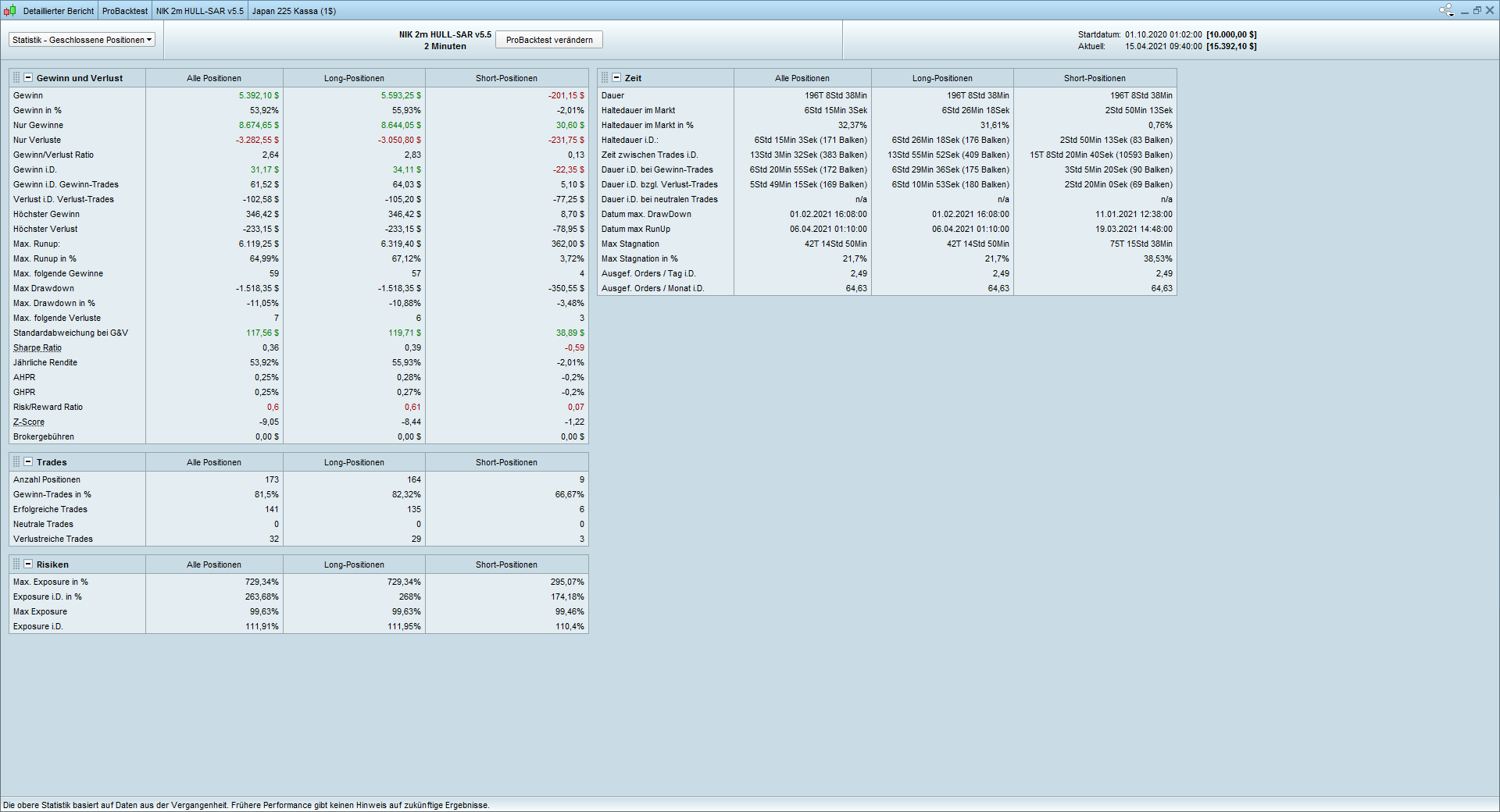Collapse the Risiken section
This screenshot has height=812, width=1500.
click(28, 564)
